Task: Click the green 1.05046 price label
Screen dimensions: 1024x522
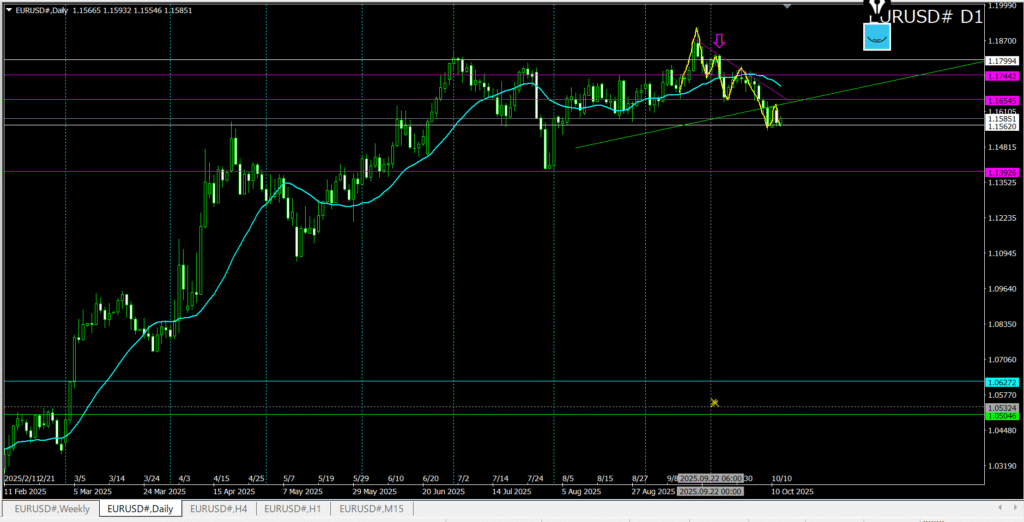Action: (1001, 415)
